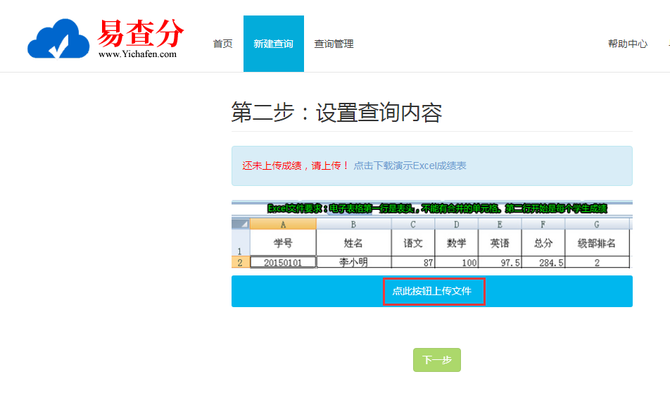Open the 首页 navigation item
Image resolution: width=670 pixels, height=398 pixels.
tap(223, 44)
